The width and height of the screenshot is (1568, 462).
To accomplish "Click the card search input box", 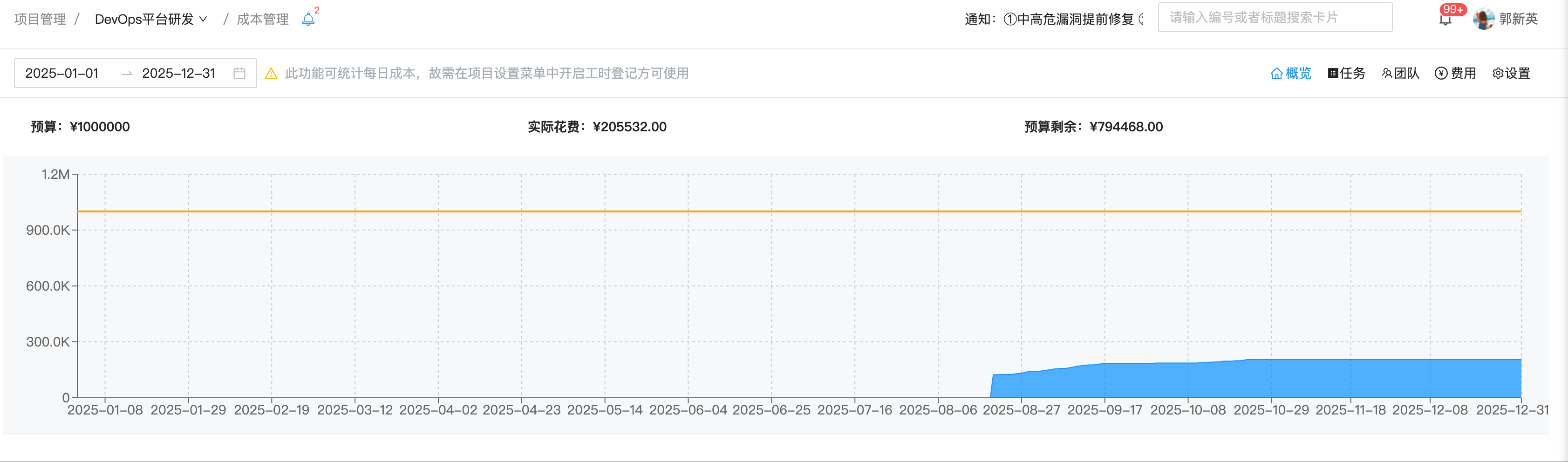I will coord(1274,18).
